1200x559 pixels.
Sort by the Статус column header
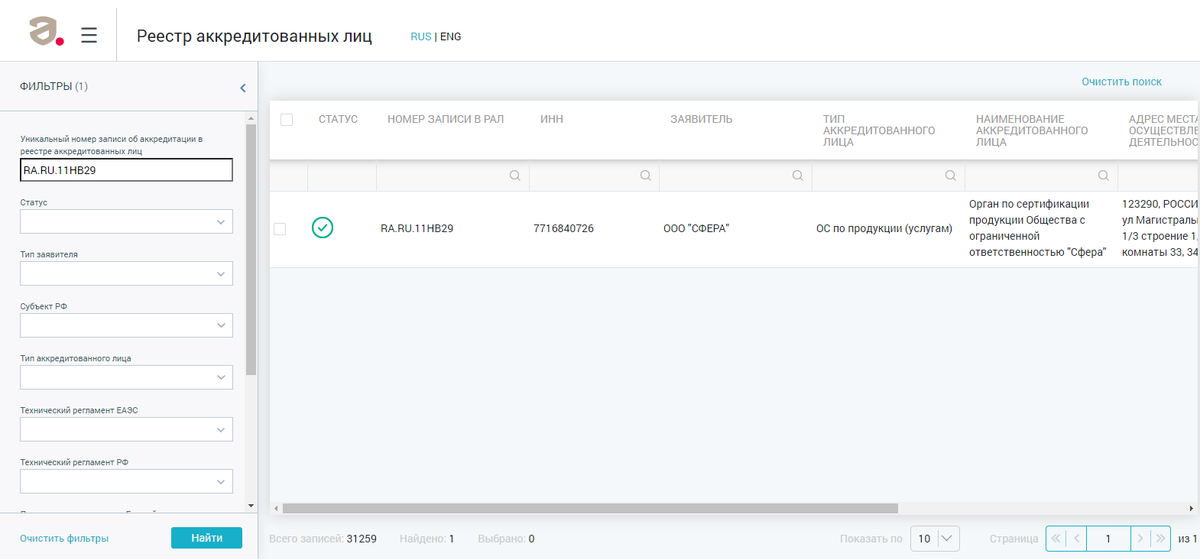(x=338, y=119)
